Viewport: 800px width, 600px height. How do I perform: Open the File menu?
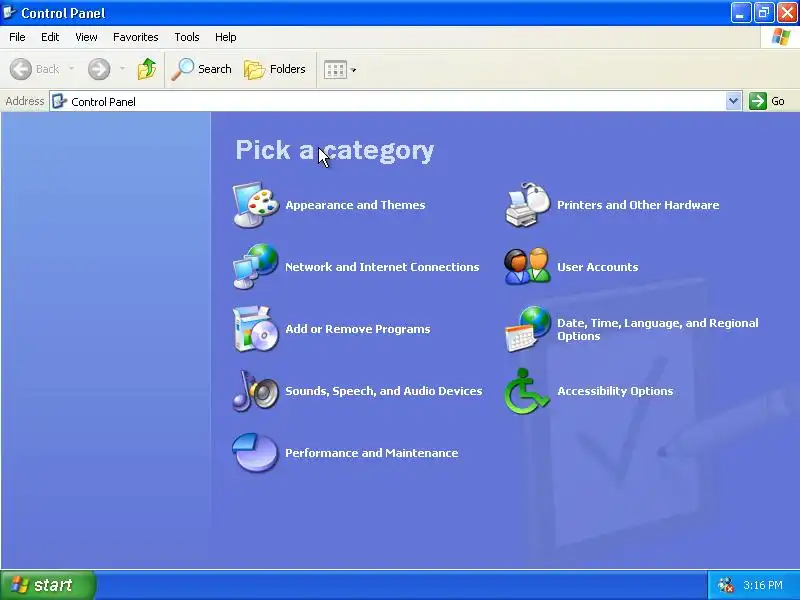pos(17,37)
